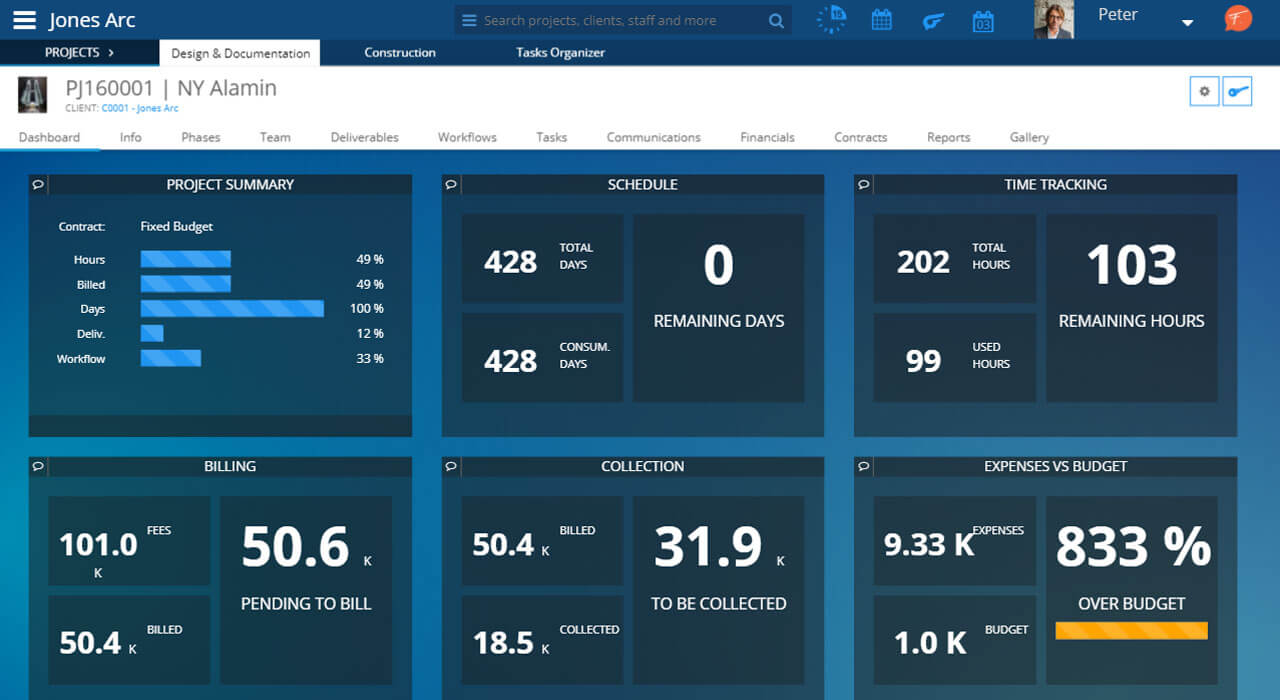
Task: Follow the C0001 - Jones Arc client link
Action: 139,108
